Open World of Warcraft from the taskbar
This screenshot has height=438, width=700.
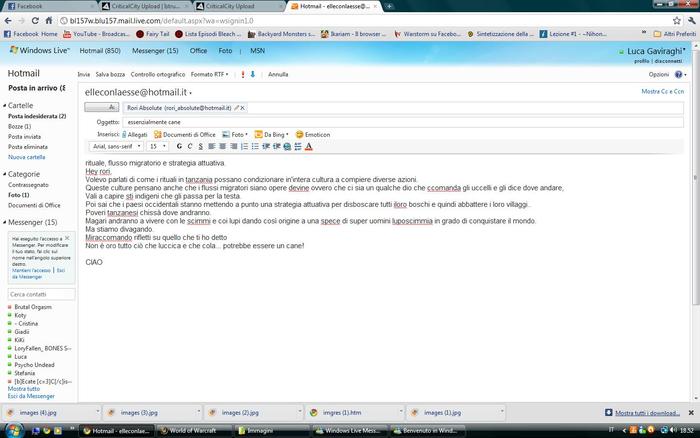click(x=192, y=431)
